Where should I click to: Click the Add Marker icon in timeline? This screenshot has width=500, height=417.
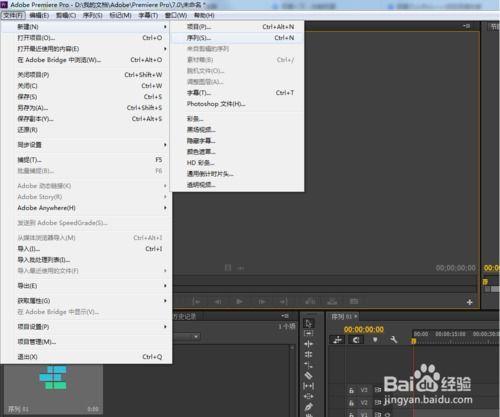[375, 340]
